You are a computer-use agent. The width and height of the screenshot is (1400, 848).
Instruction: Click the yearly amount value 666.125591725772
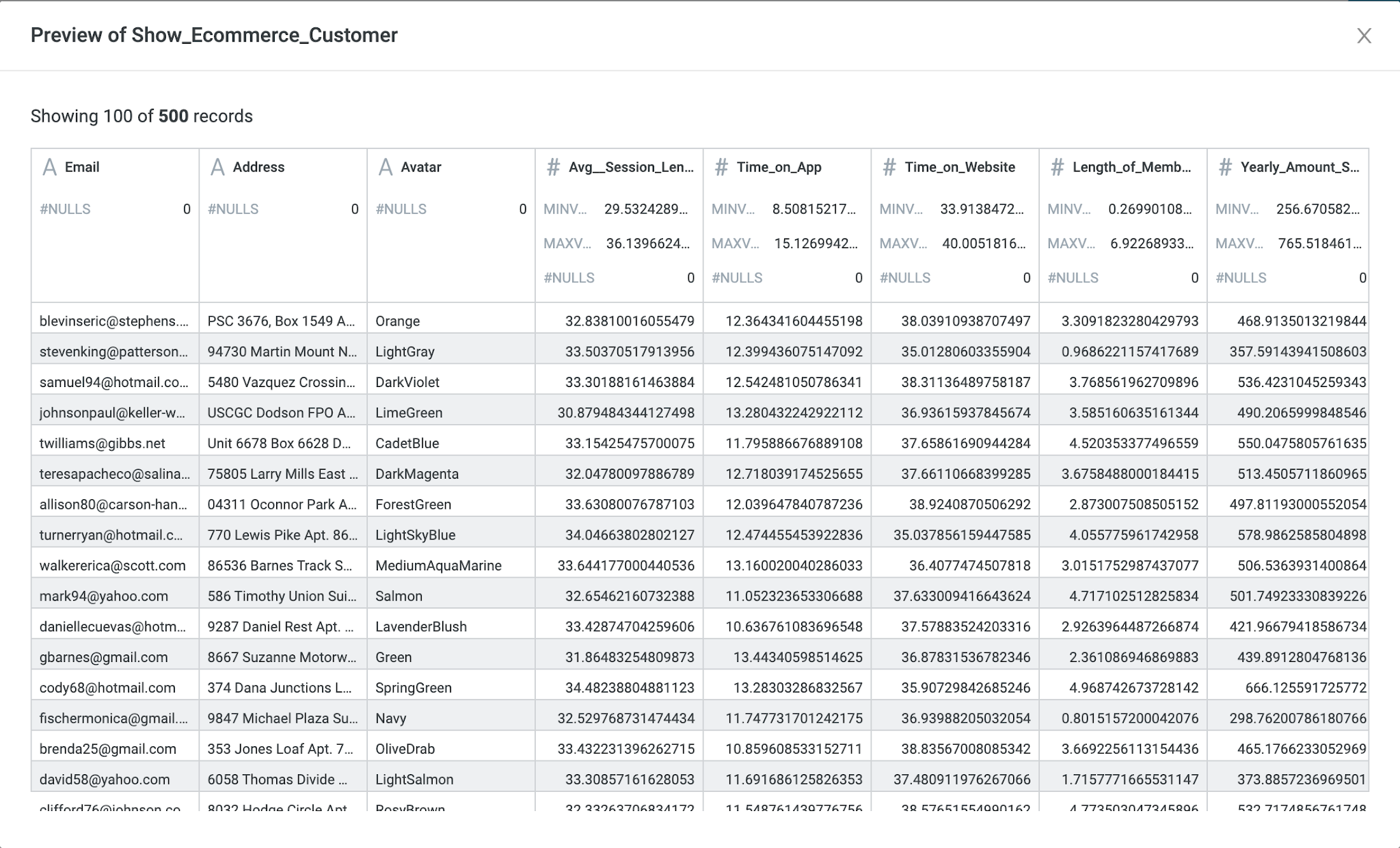(1305, 688)
